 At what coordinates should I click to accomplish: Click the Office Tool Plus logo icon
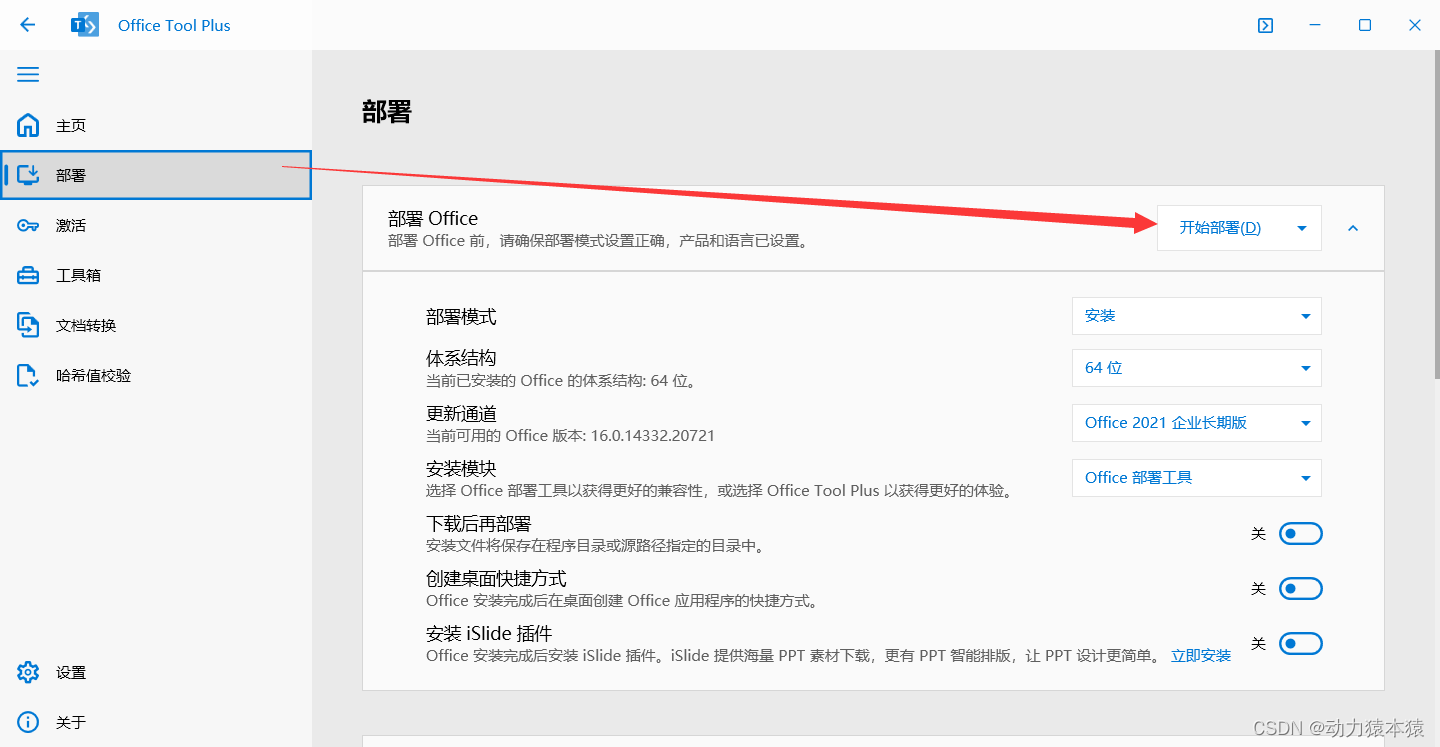tap(85, 25)
